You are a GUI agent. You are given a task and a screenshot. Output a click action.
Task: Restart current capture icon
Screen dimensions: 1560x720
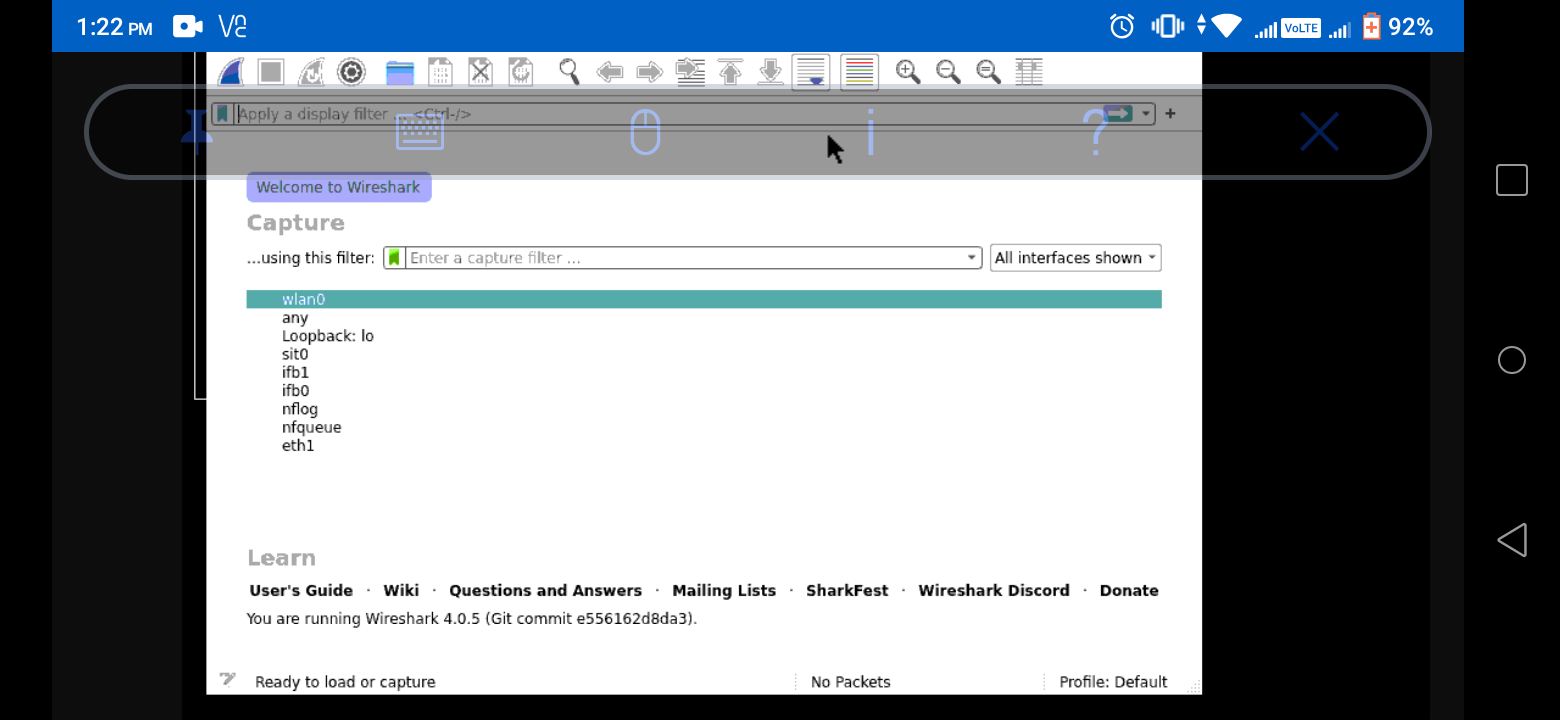(311, 72)
